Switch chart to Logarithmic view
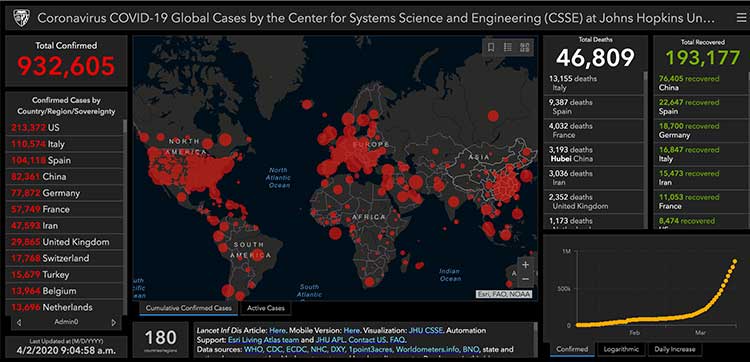Screen dimensions: 750x362 (x=621, y=349)
